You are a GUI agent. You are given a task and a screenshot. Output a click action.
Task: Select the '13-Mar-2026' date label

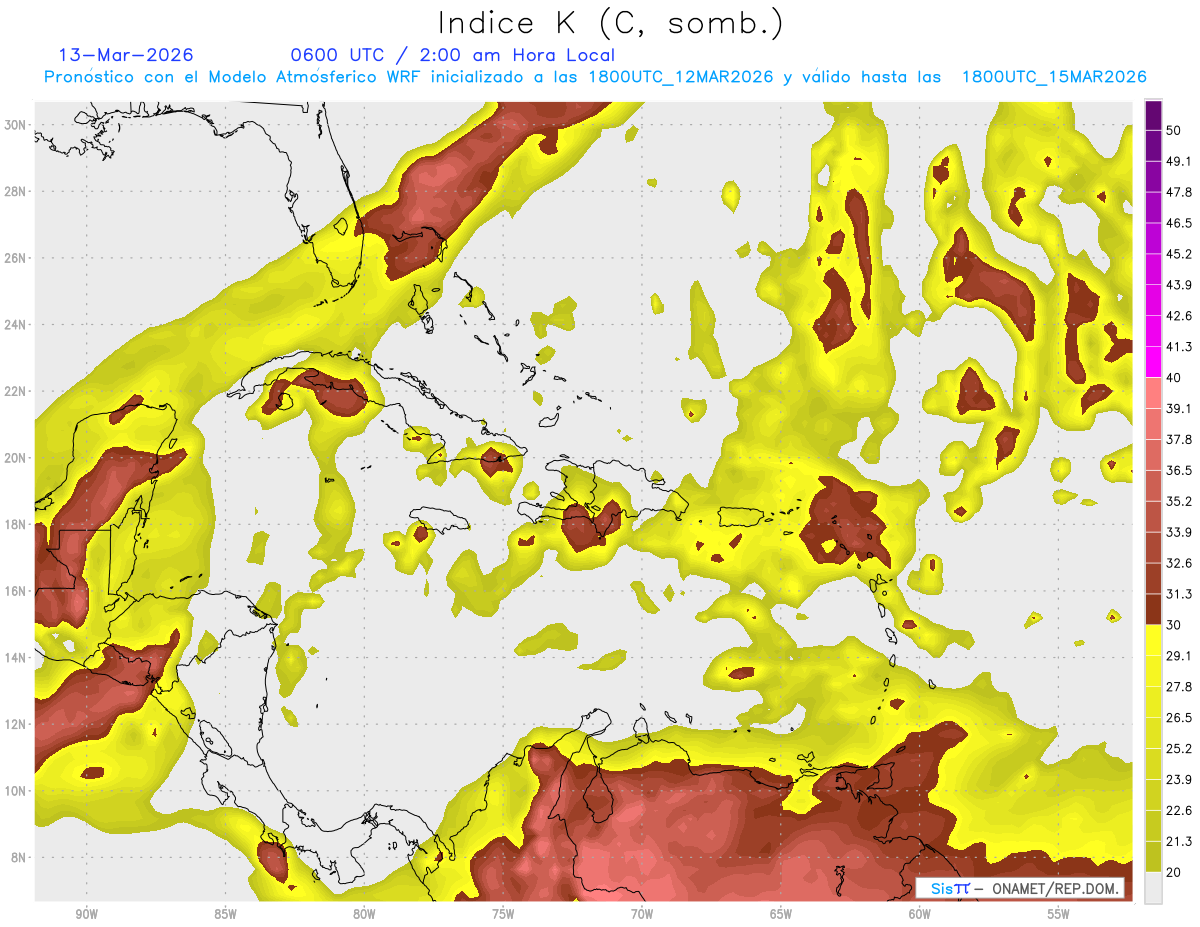(x=126, y=55)
